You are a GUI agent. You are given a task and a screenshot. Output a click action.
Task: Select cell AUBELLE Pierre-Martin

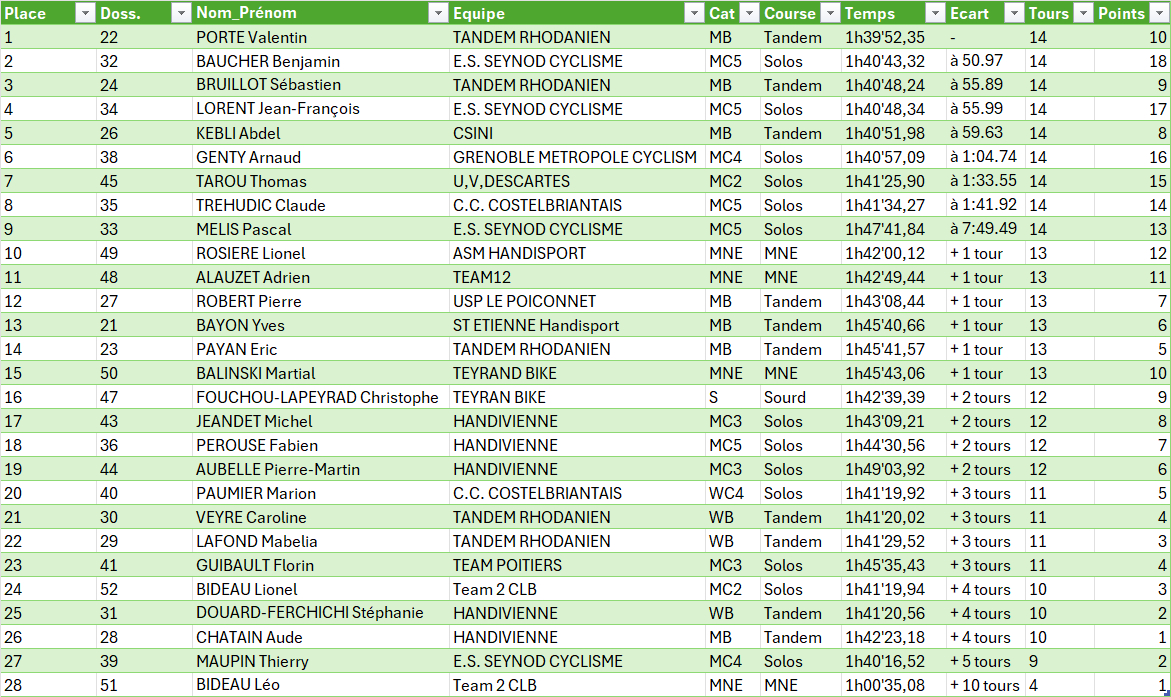[320, 469]
